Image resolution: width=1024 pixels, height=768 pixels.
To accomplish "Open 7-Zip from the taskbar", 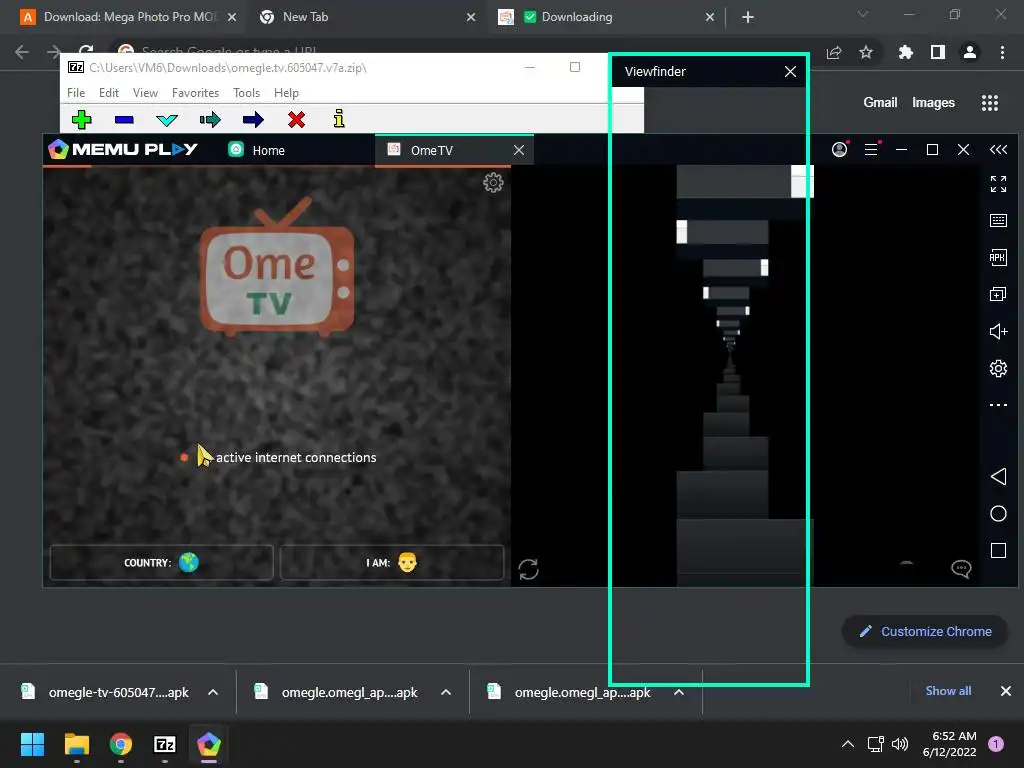I will 165,744.
